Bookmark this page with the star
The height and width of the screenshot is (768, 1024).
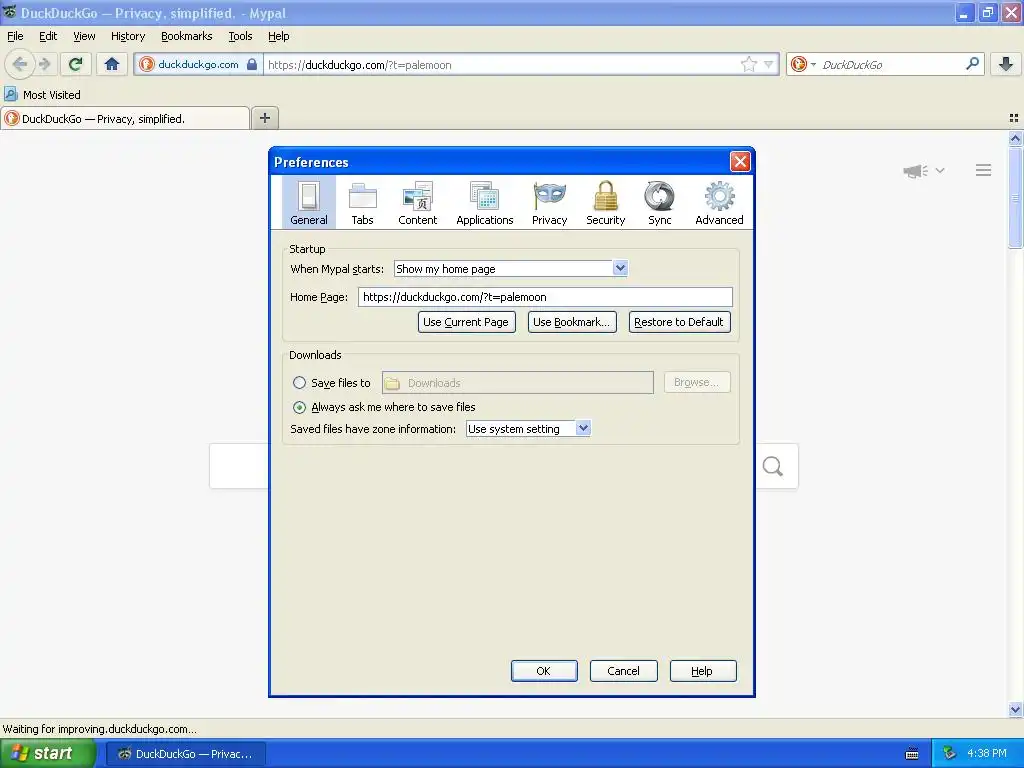749,64
